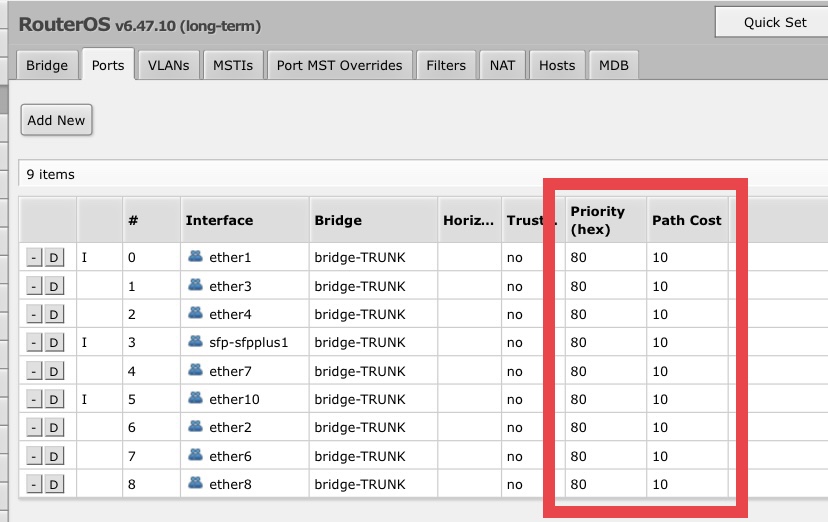
Task: Disable ether8 port with D button
Action: coord(54,485)
